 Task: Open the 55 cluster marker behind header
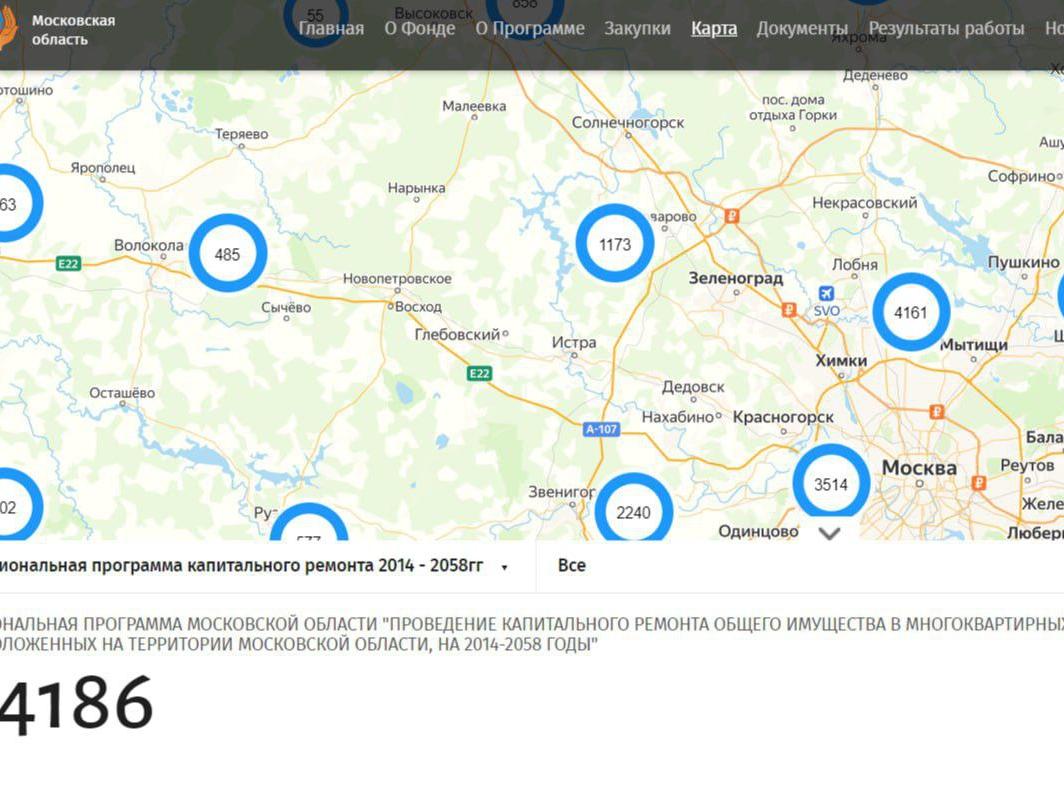pyautogui.click(x=316, y=17)
